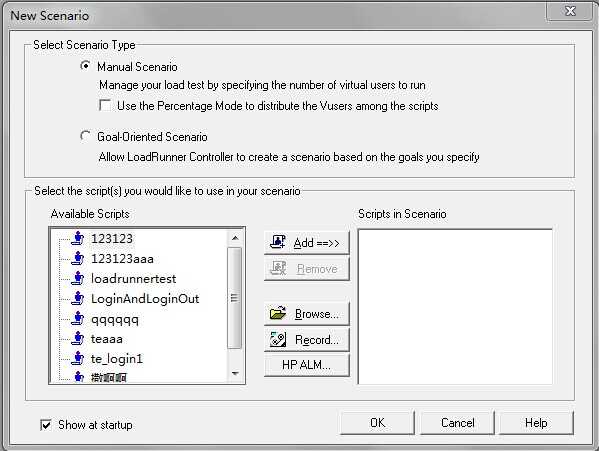Viewport: 599px width, 451px height.
Task: Click the Add ==>> button
Action: pos(307,242)
